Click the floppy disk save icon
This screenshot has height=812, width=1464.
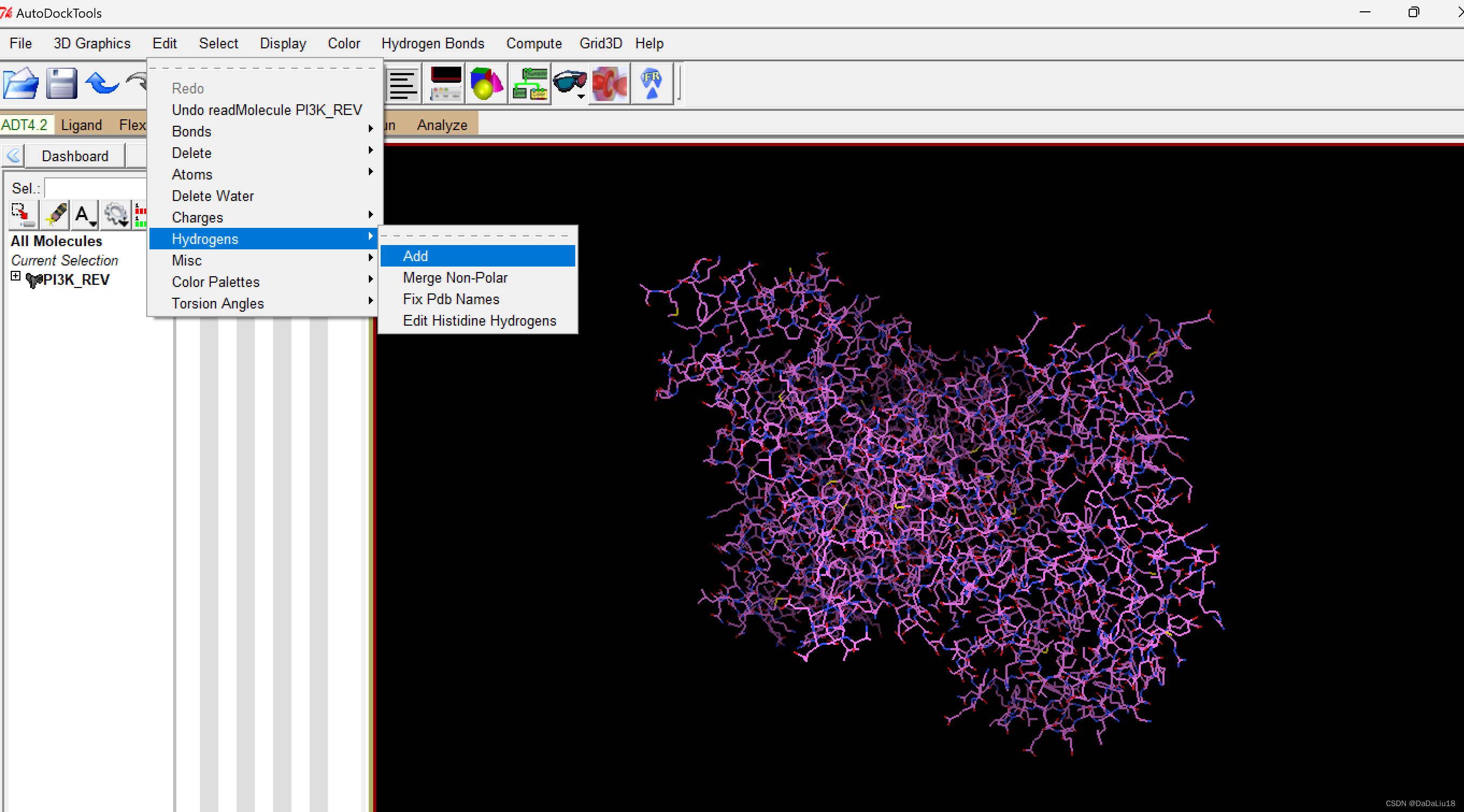click(x=61, y=83)
